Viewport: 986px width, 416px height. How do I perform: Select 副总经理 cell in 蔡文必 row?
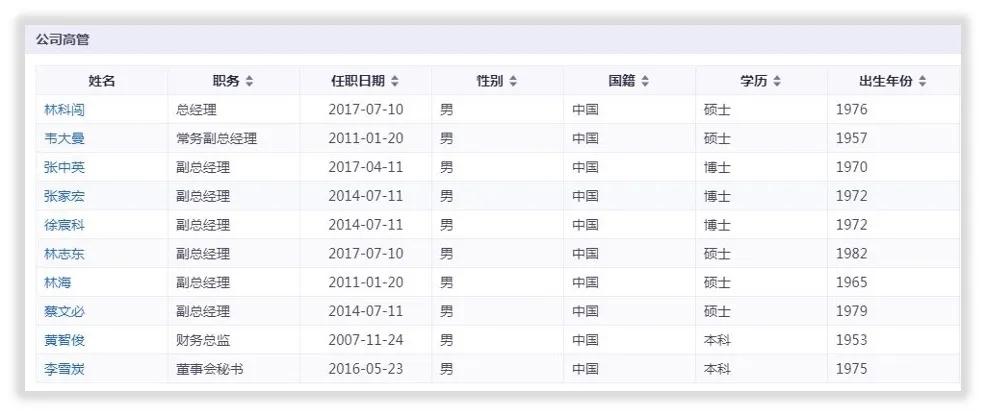[234, 312]
